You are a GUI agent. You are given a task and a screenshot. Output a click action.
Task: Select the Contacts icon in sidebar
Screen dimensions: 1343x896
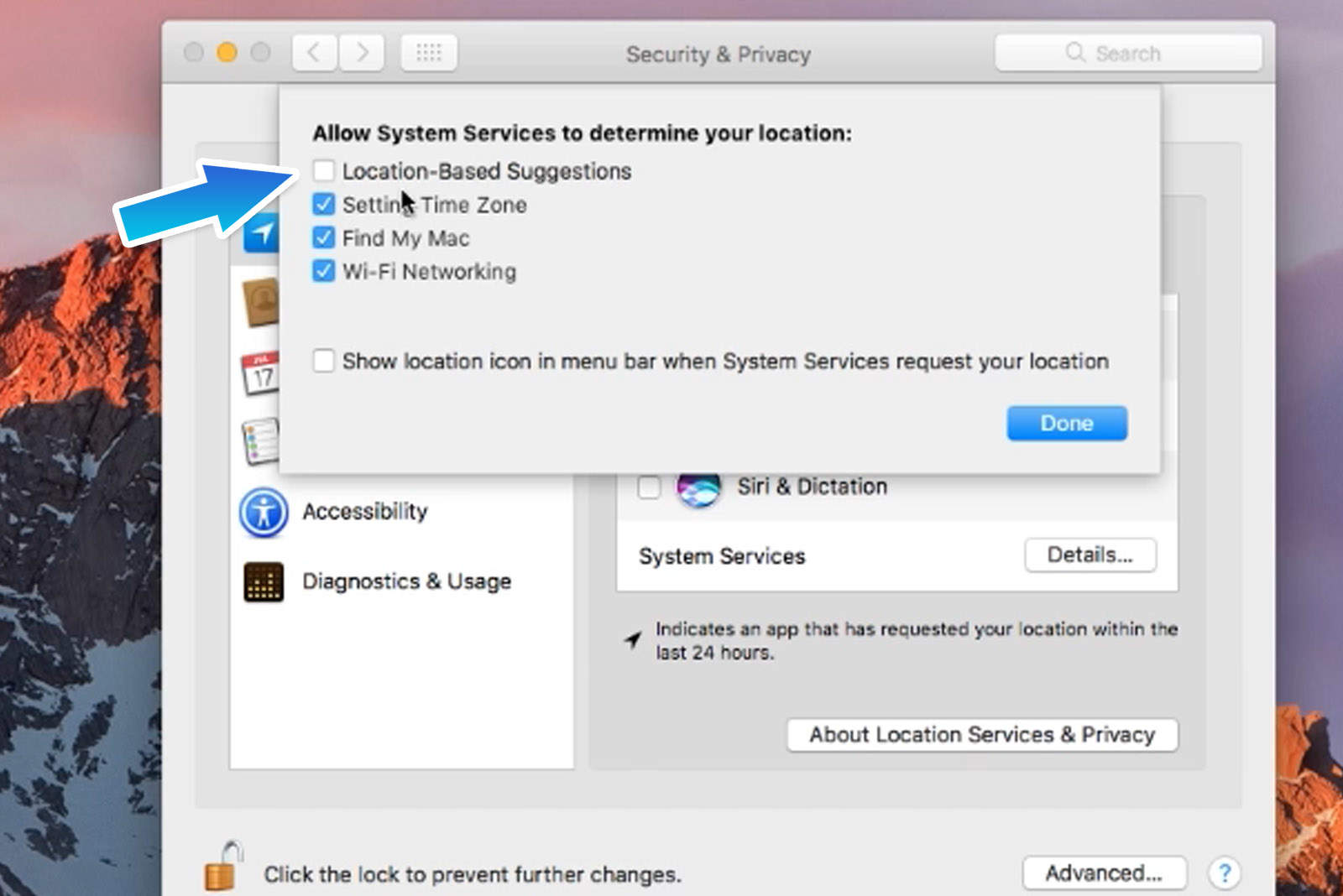(x=261, y=302)
